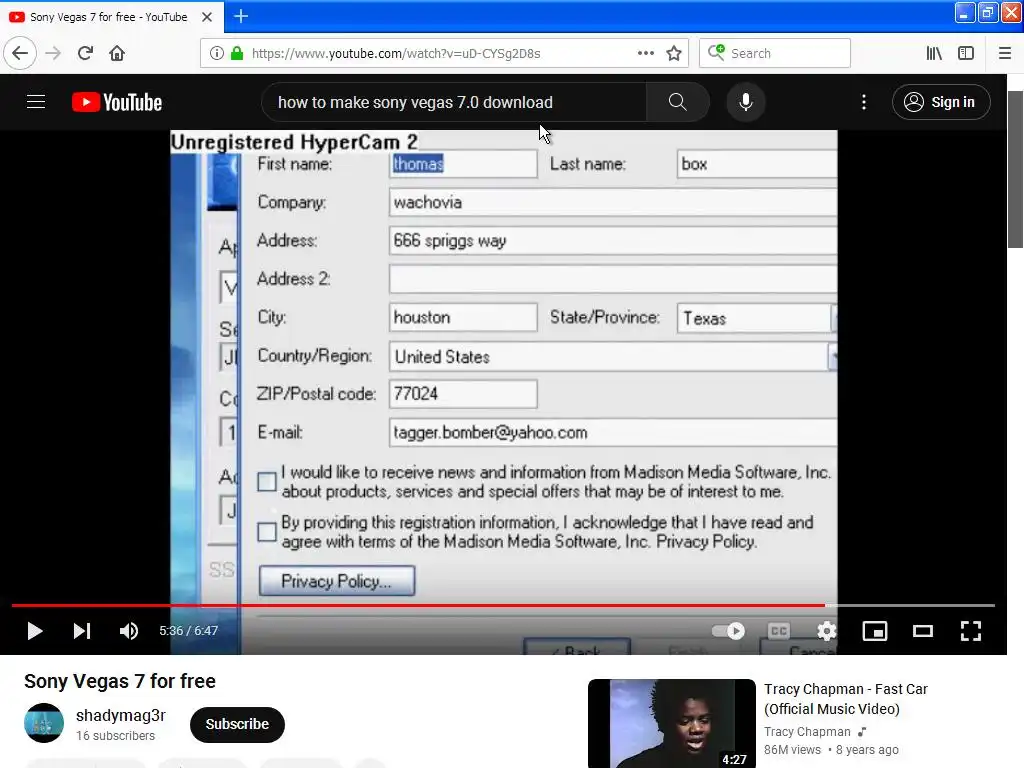Open the shadymag3r channel name link
Screen dimensions: 1024x768
tap(121, 715)
